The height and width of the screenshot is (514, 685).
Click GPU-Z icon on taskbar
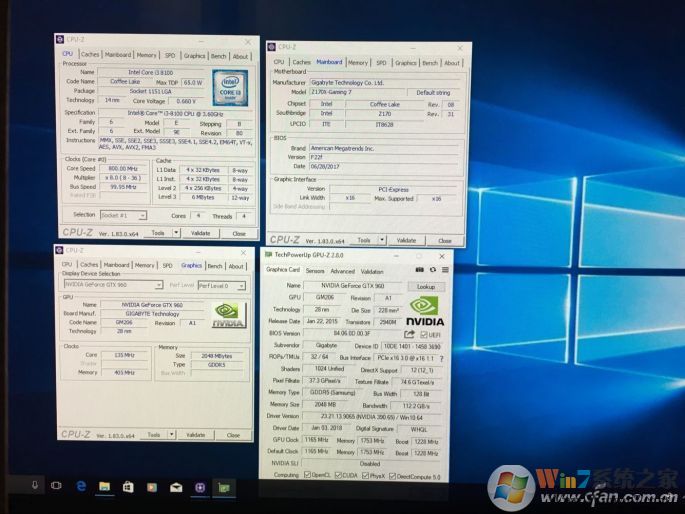pos(224,488)
